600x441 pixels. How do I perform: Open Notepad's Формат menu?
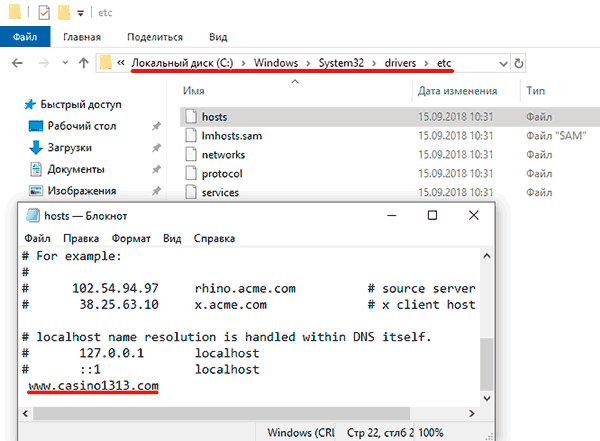click(131, 238)
